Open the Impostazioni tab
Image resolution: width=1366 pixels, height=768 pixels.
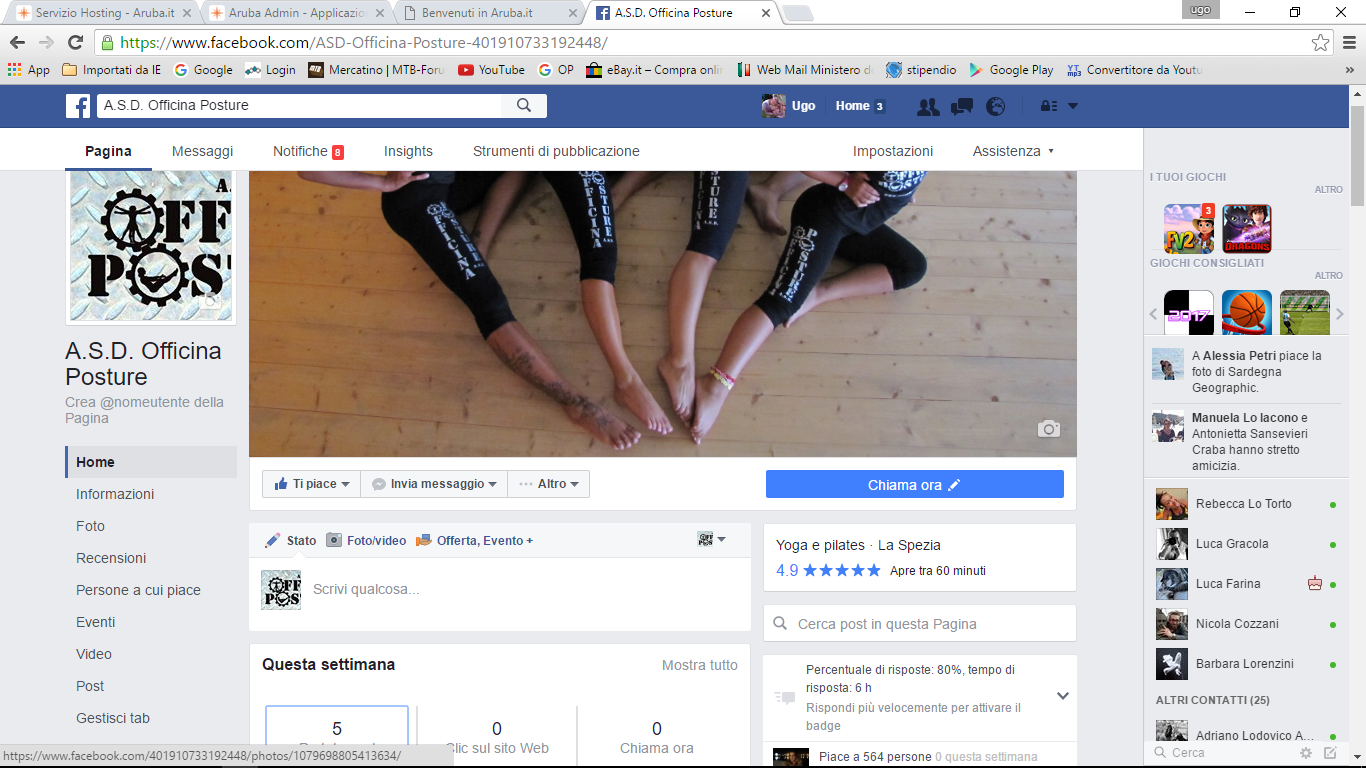pos(893,151)
